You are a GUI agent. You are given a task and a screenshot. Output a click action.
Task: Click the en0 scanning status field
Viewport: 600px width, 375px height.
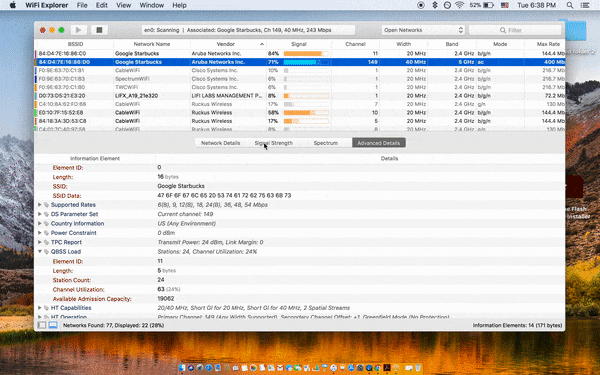pyautogui.click(x=248, y=30)
